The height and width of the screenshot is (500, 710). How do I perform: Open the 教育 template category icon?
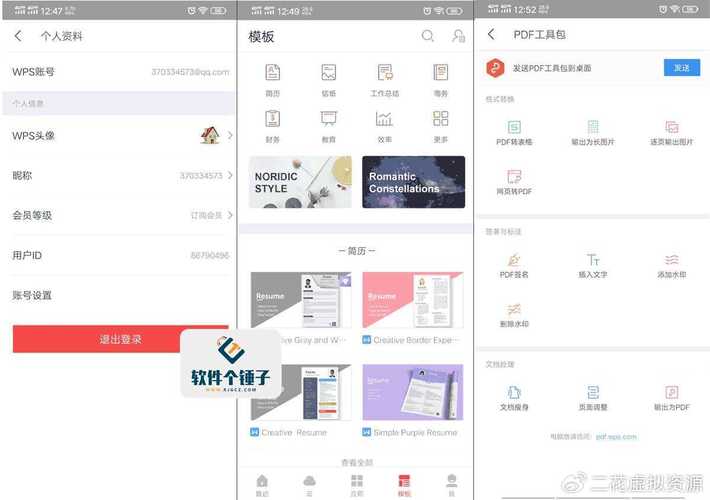[329, 119]
